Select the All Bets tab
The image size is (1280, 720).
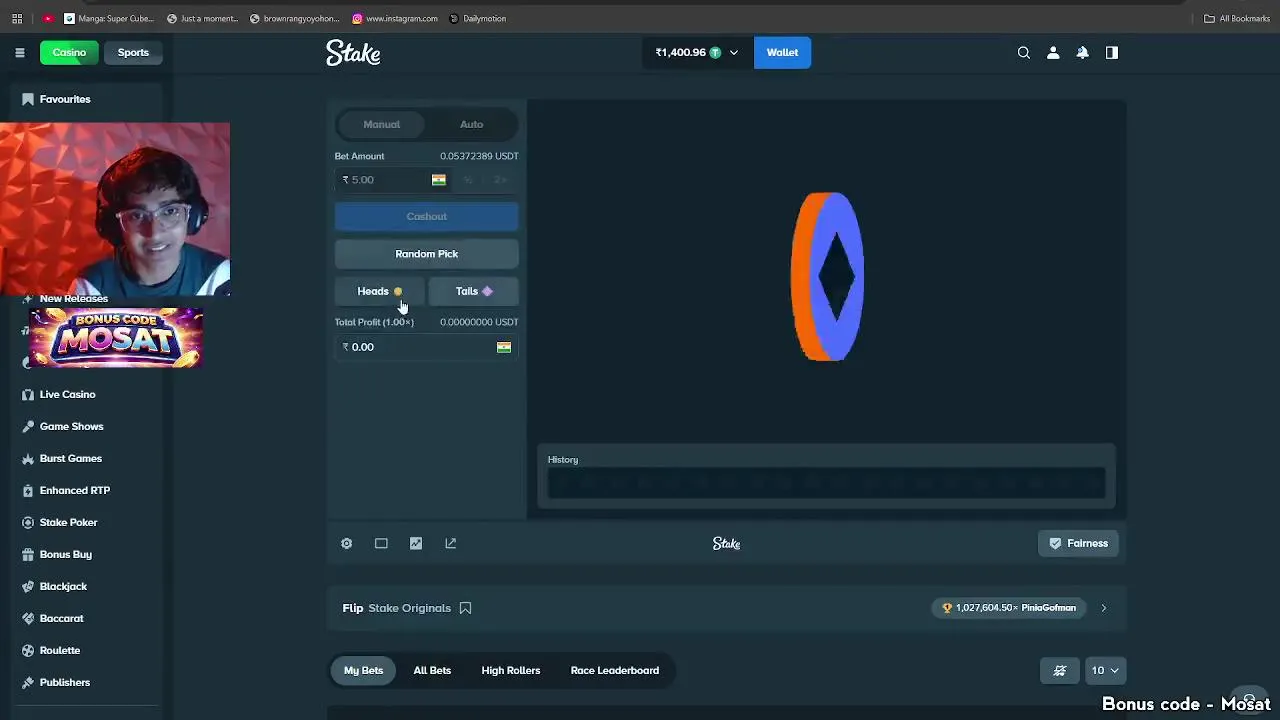pyautogui.click(x=432, y=670)
